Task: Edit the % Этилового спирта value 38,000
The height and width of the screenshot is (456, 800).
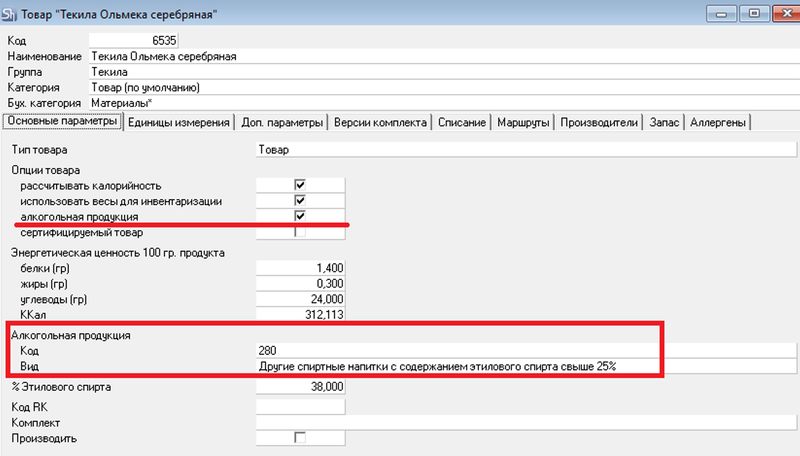Action: click(x=301, y=387)
